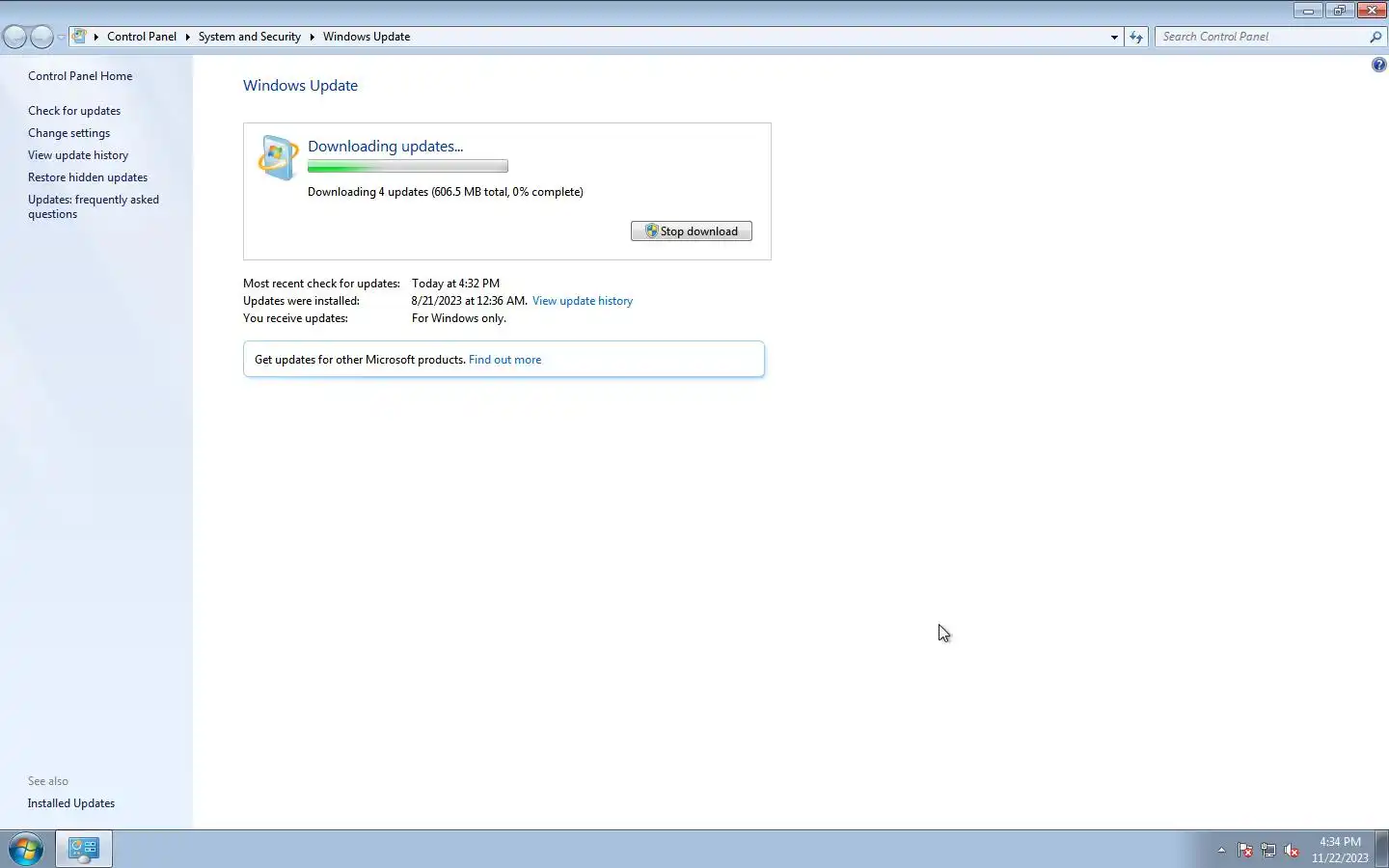Click the Downloading updates... heading
The height and width of the screenshot is (868, 1389).
point(386,147)
